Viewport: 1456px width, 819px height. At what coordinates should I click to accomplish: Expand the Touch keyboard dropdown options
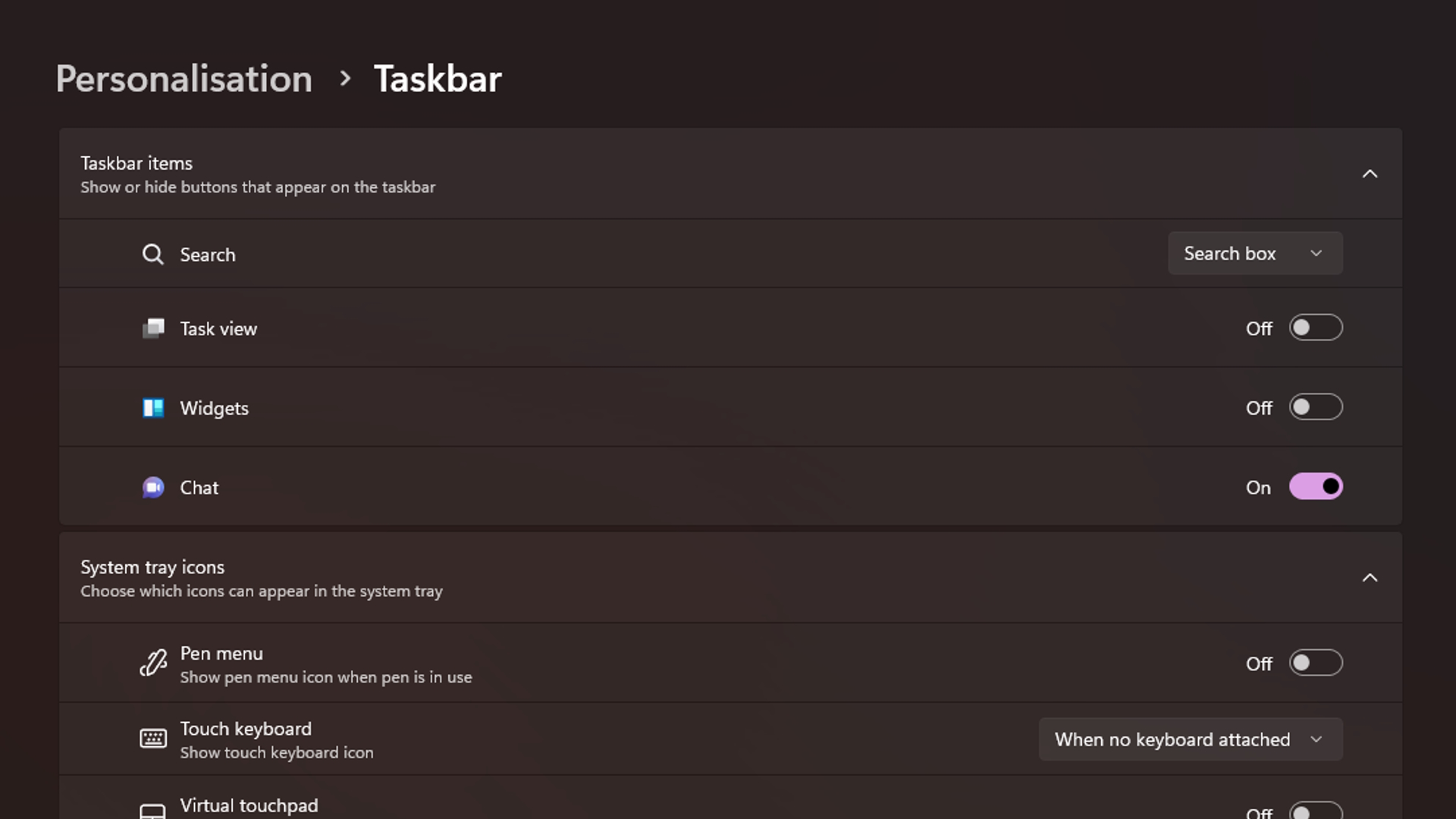[x=1190, y=739]
